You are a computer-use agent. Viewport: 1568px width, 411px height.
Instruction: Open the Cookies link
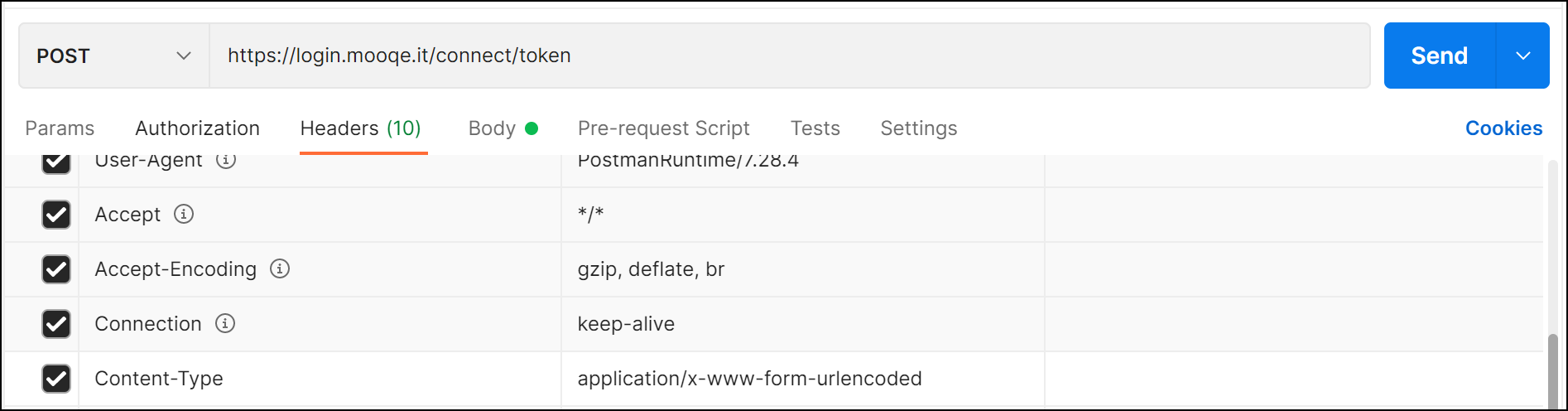pyautogui.click(x=1503, y=128)
